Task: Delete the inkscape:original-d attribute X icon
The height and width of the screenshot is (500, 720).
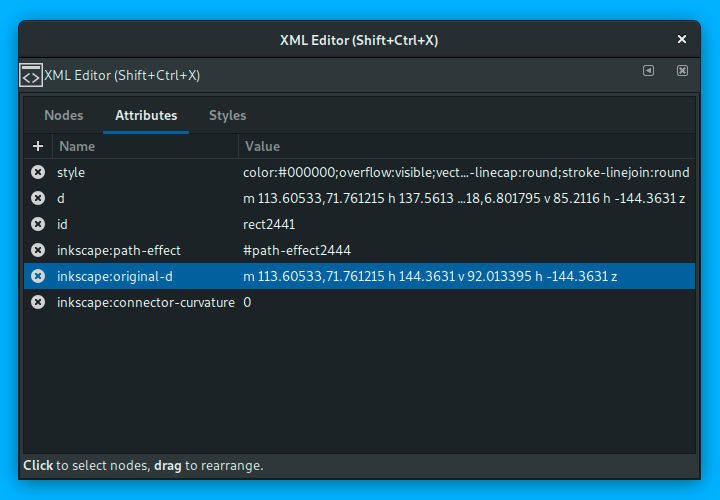Action: 38,276
